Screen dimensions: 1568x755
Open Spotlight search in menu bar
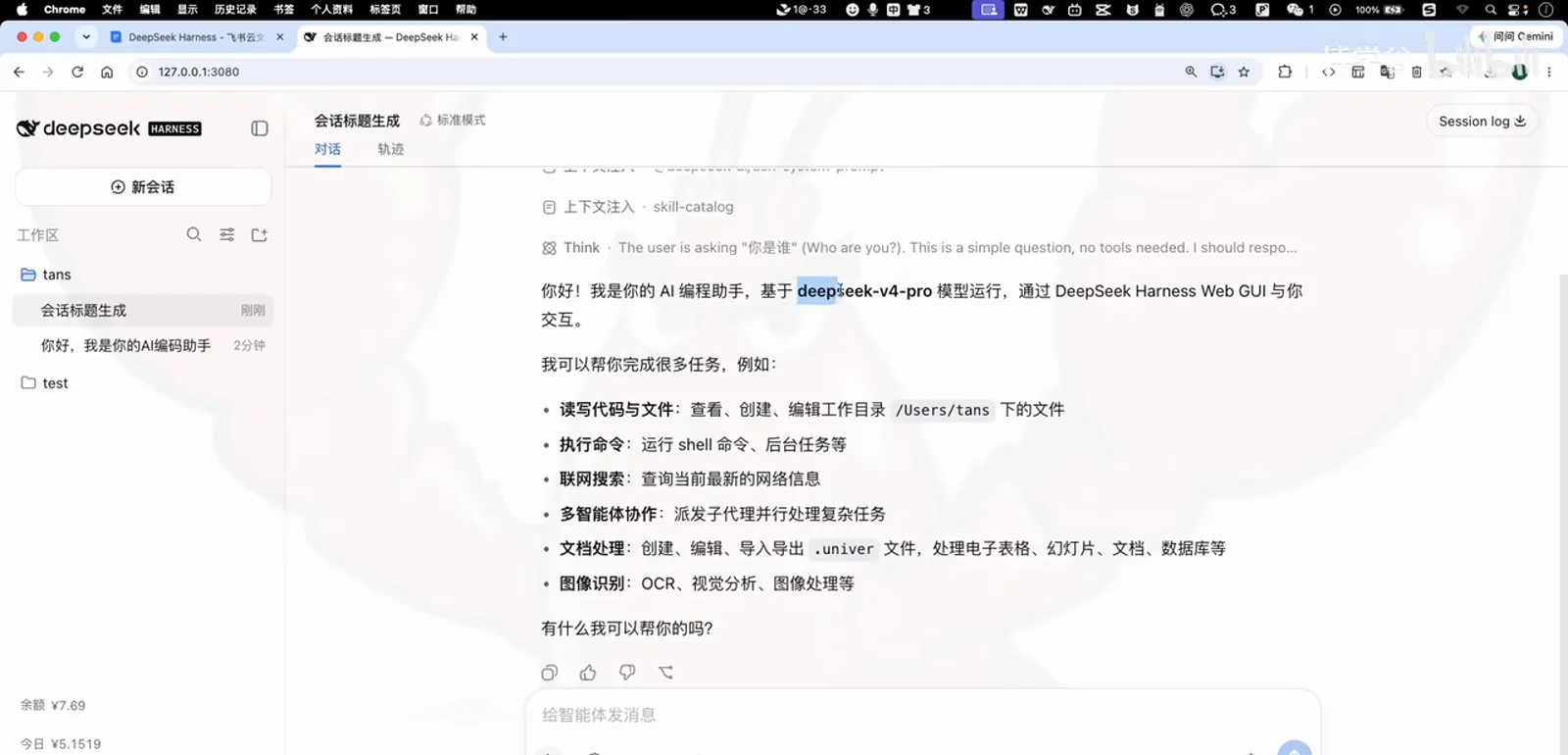coord(1491,10)
